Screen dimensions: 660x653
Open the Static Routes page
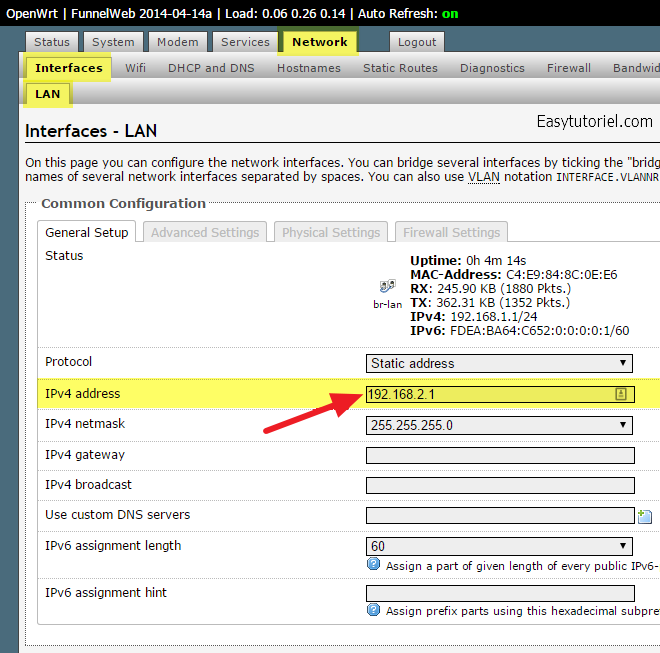[400, 68]
